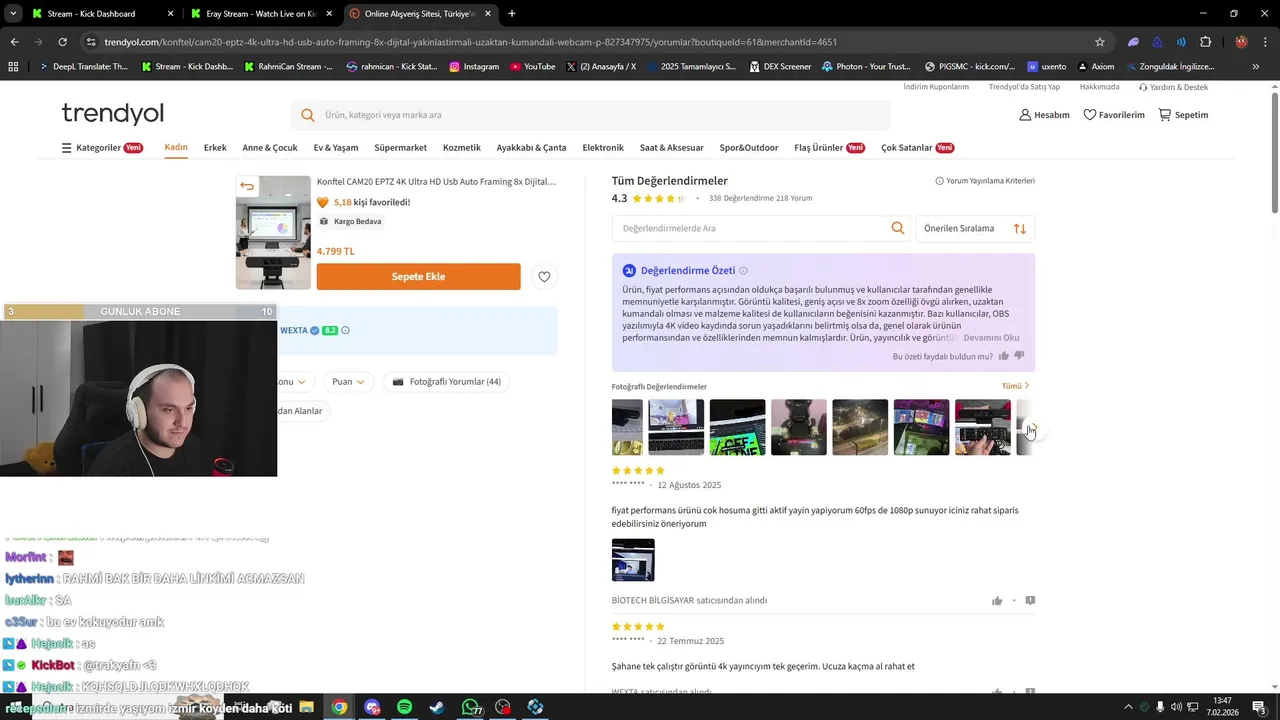Show hidden tray icons chevron

pos(1129,707)
